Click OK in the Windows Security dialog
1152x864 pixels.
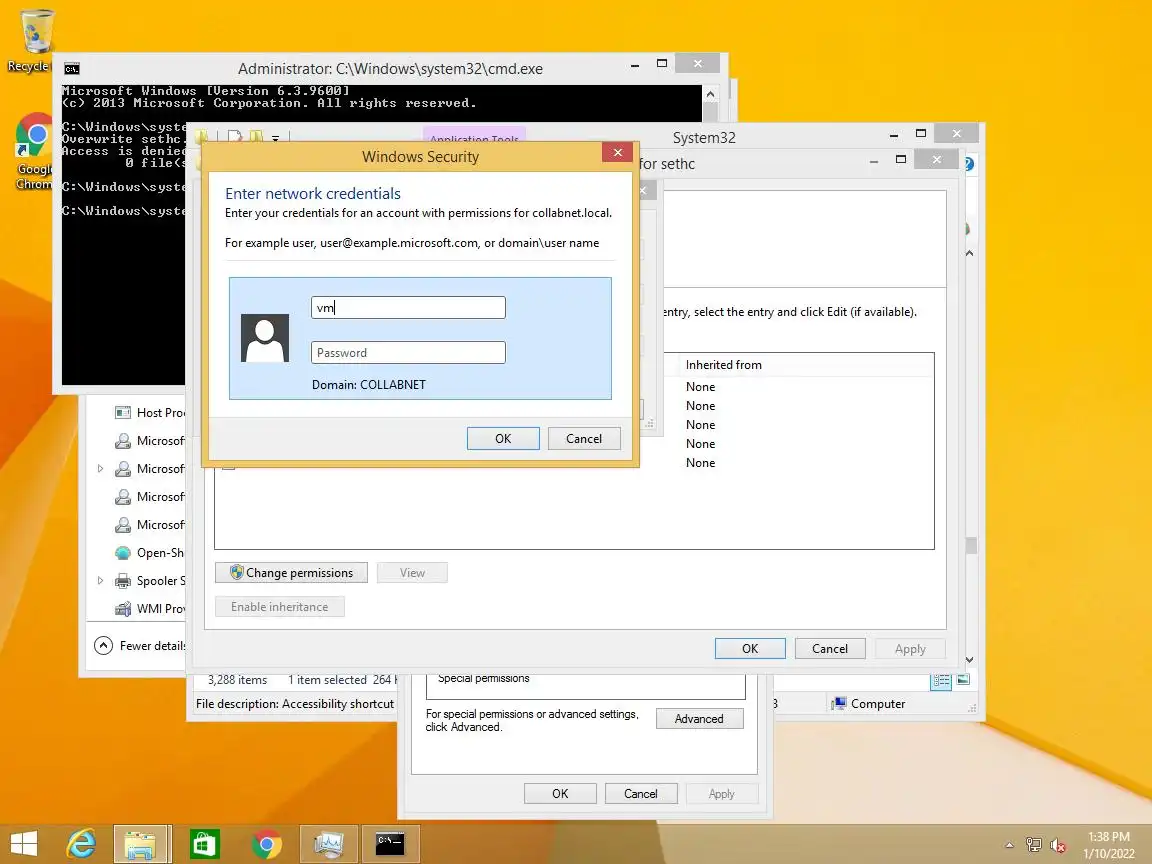pyautogui.click(x=503, y=439)
